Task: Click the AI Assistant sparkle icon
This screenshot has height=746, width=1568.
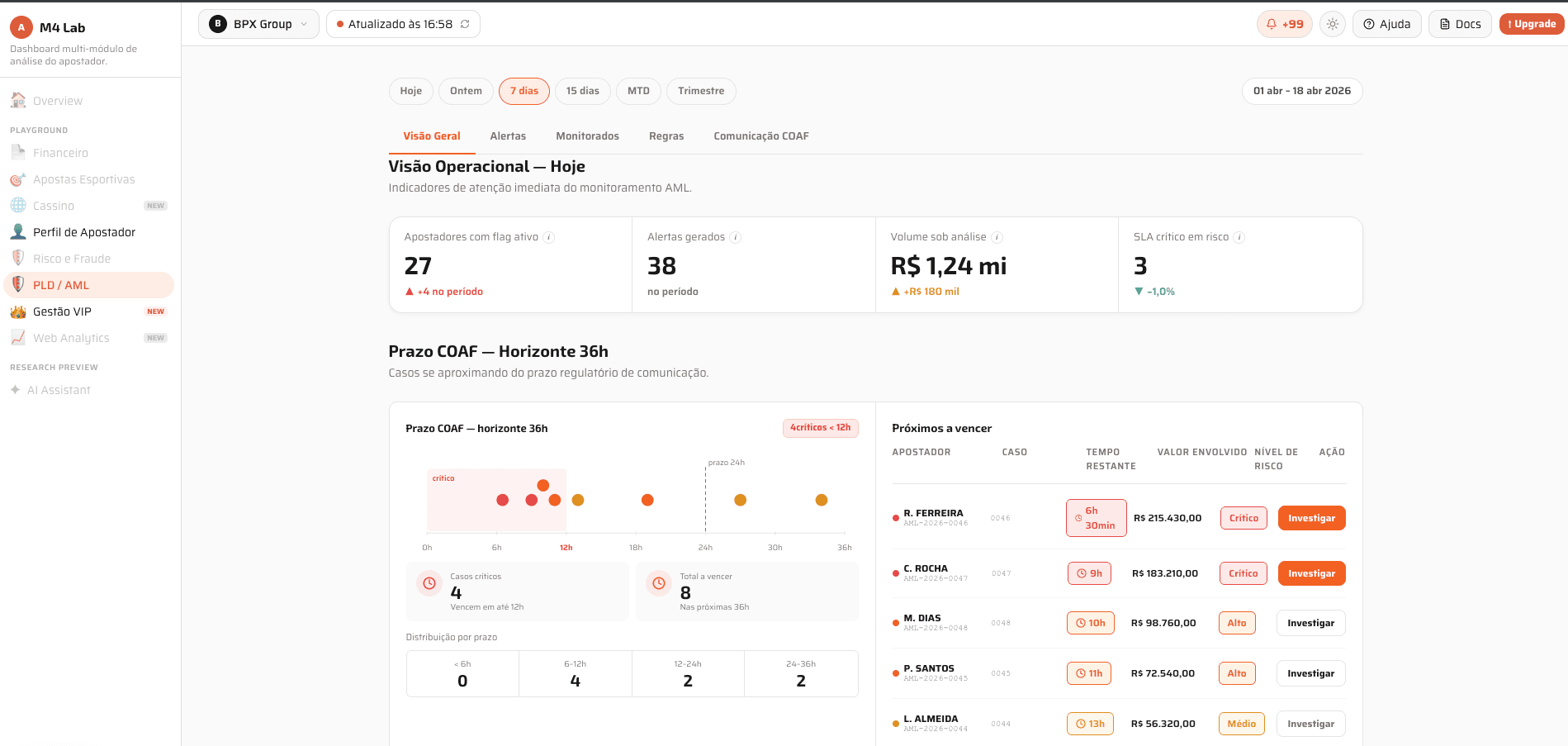Action: [15, 389]
